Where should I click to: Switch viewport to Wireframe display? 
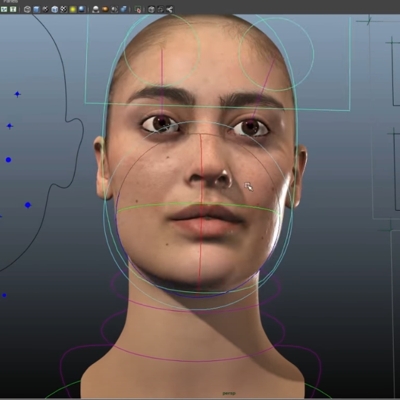pos(27,9)
